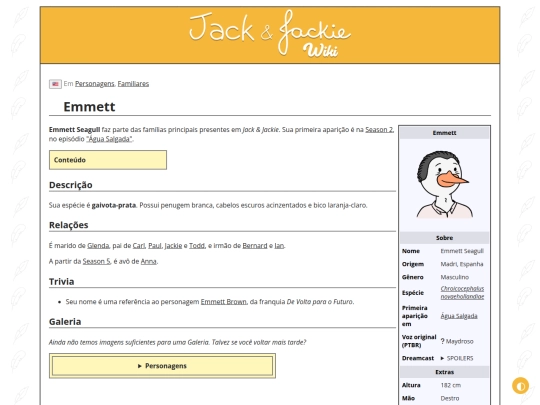Visit Bernard's page

(x=255, y=246)
